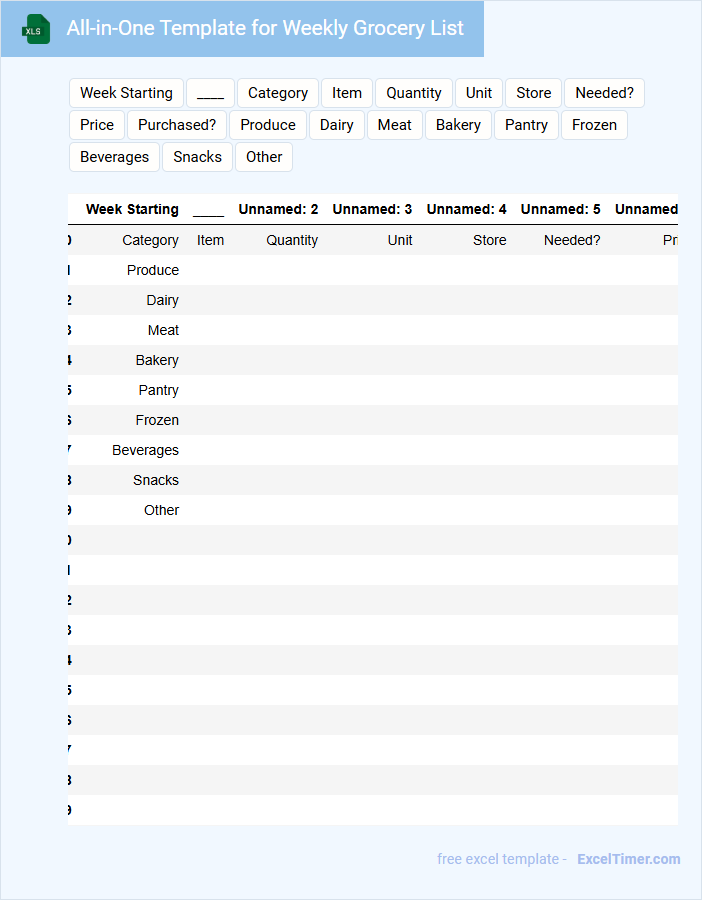Click the Category tag button
The image size is (702, 900).
[x=278, y=93]
